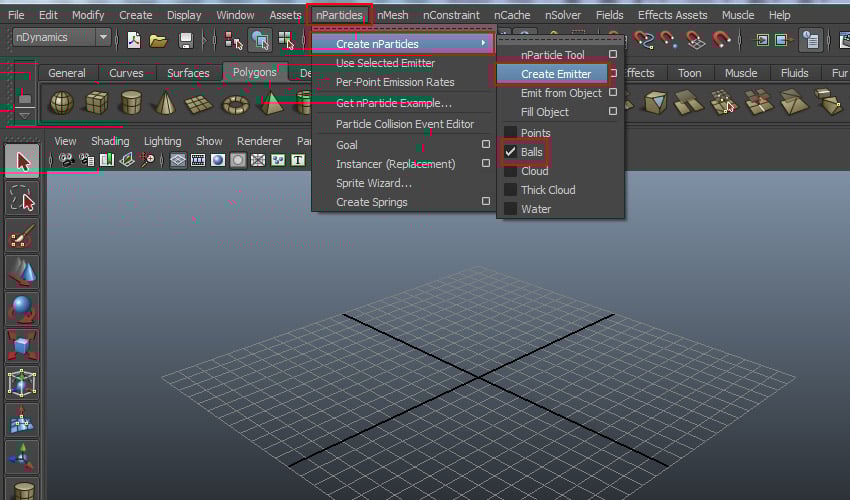Click the output connections icon
Image resolution: width=850 pixels, height=500 pixels.
[x=782, y=40]
